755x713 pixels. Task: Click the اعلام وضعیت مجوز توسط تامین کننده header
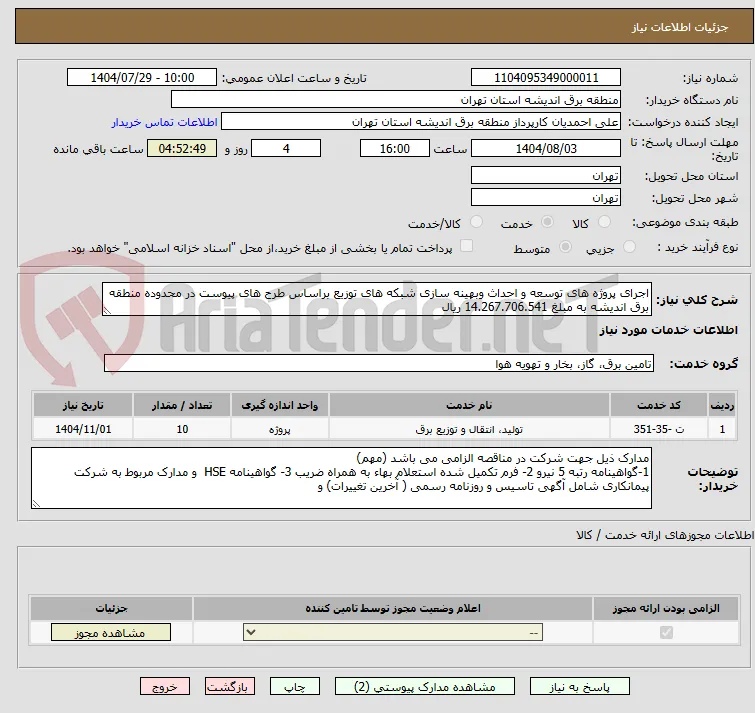click(x=393, y=609)
